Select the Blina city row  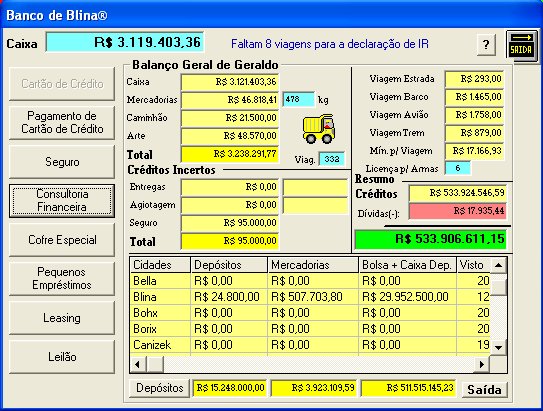[x=310, y=297]
